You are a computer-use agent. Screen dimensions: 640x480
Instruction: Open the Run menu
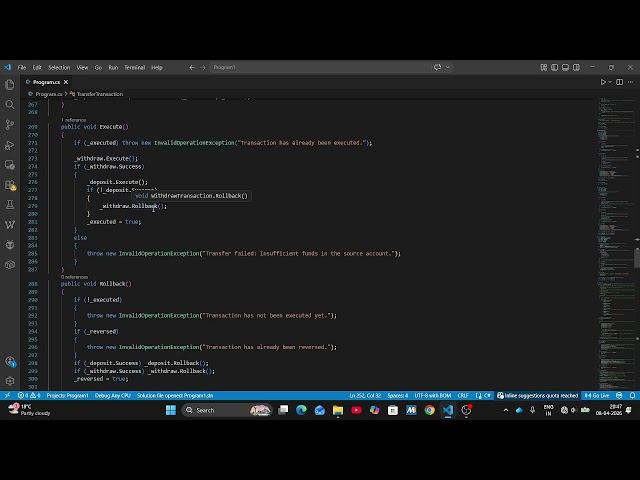pos(113,67)
